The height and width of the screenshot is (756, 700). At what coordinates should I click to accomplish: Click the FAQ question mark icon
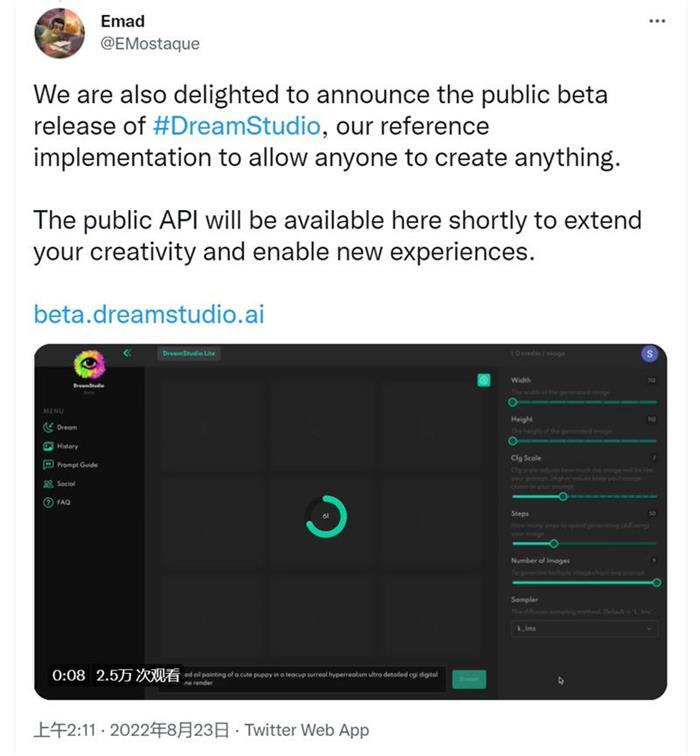[x=48, y=502]
